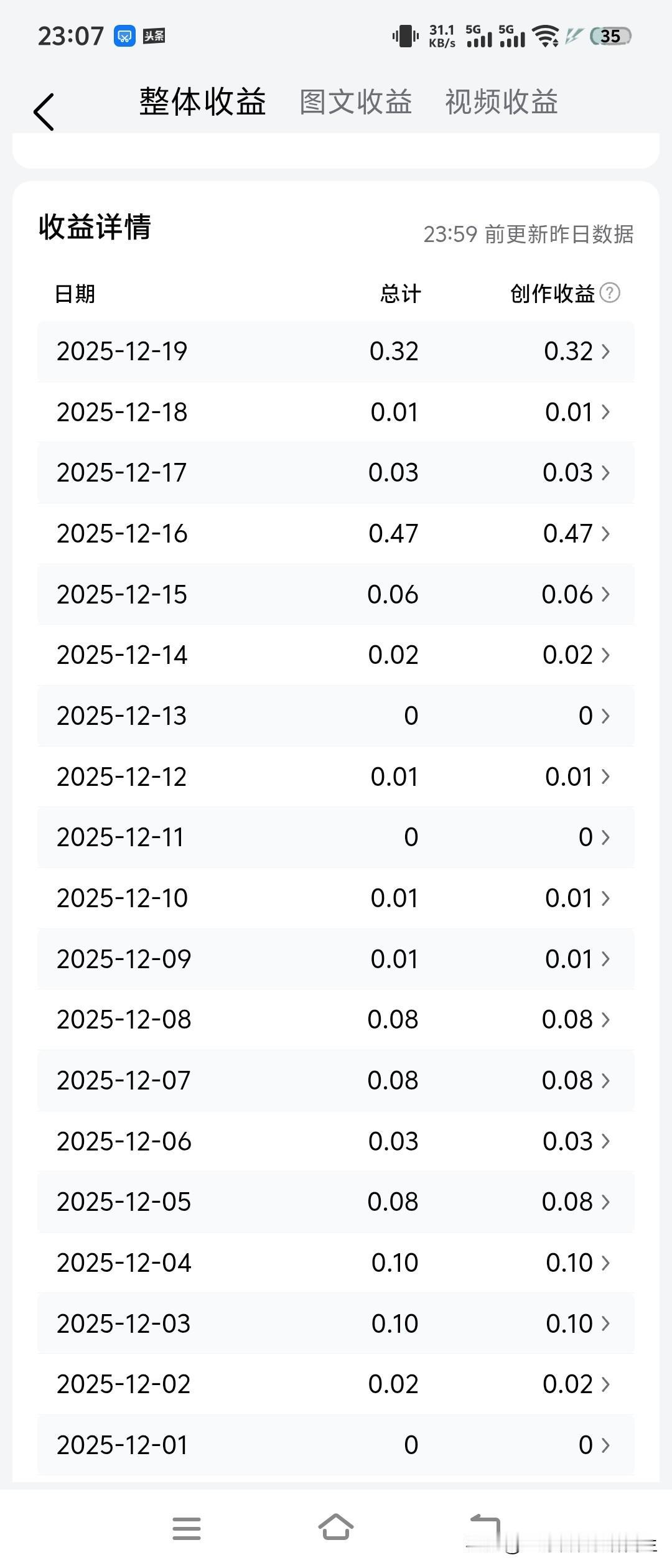The width and height of the screenshot is (672, 1568).
Task: Open the 2025-12-04 earnings row
Action: click(x=336, y=1262)
